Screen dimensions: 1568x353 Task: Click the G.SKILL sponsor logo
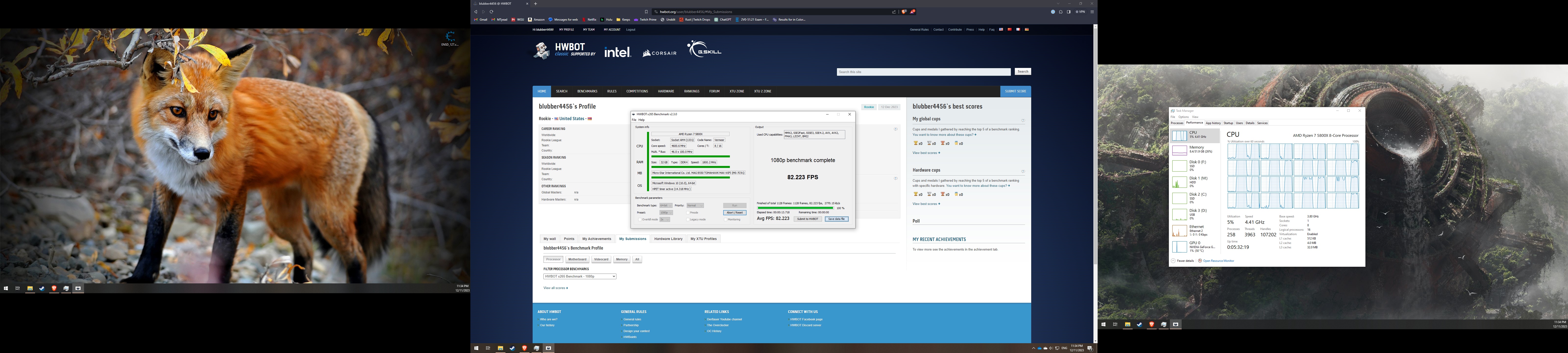coord(704,49)
